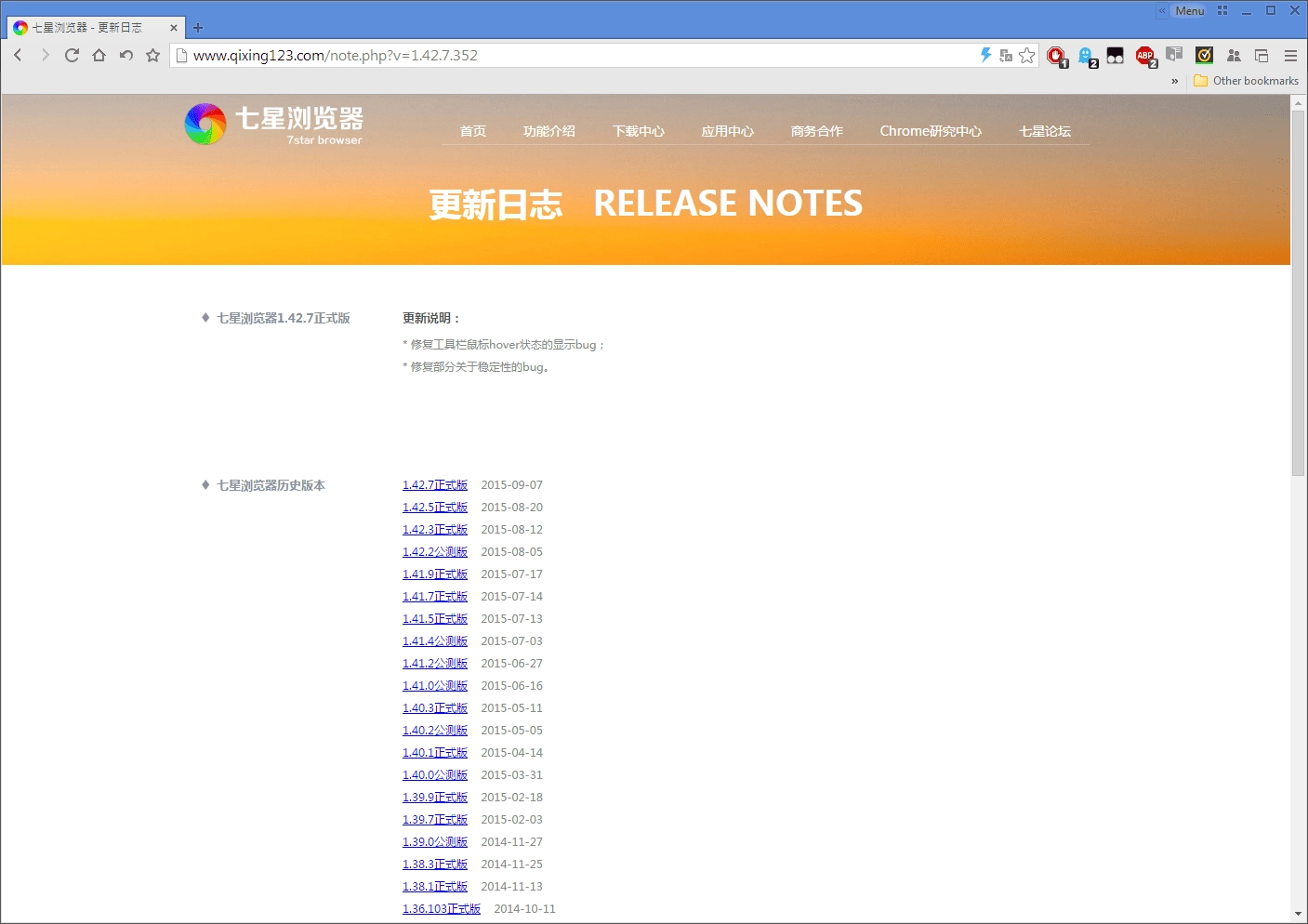This screenshot has width=1308, height=924.
Task: Open Chrome研究中心 in site navigation
Action: click(931, 131)
